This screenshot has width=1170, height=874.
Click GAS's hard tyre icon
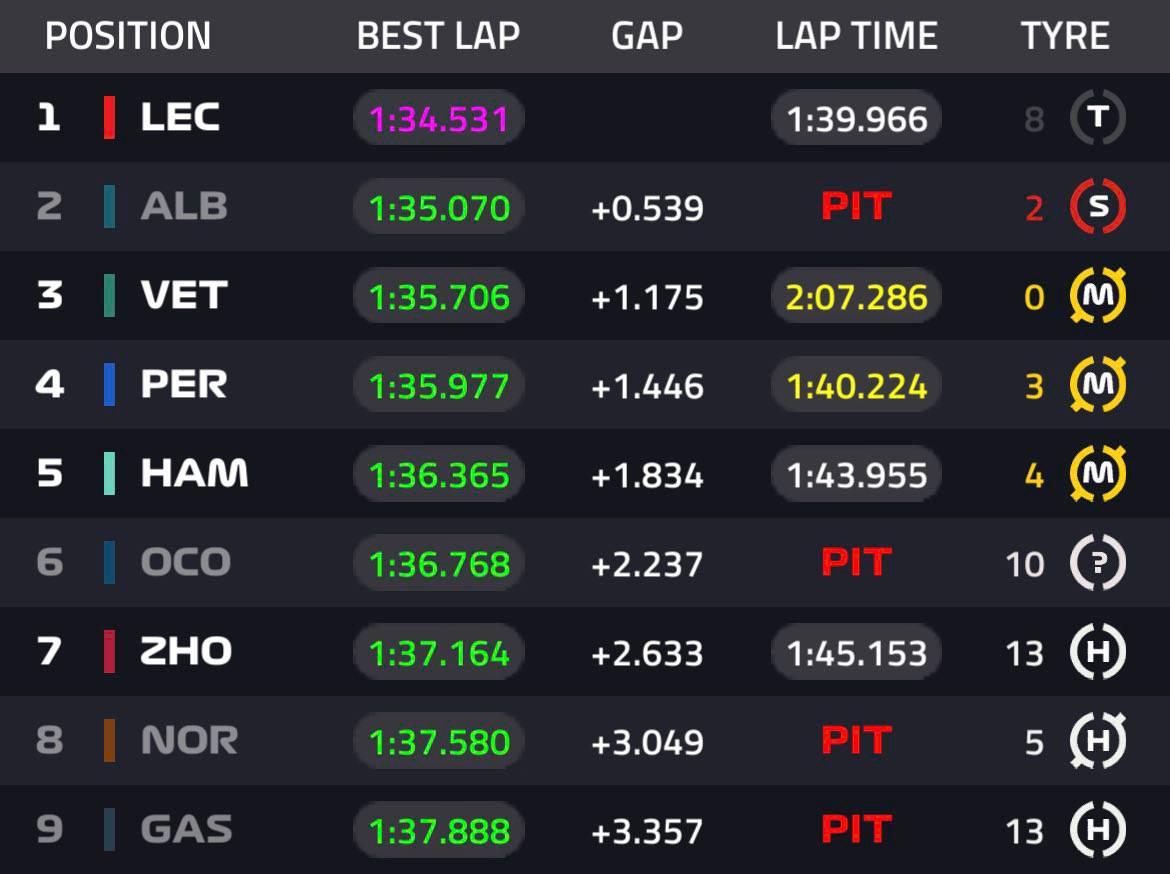[1098, 830]
